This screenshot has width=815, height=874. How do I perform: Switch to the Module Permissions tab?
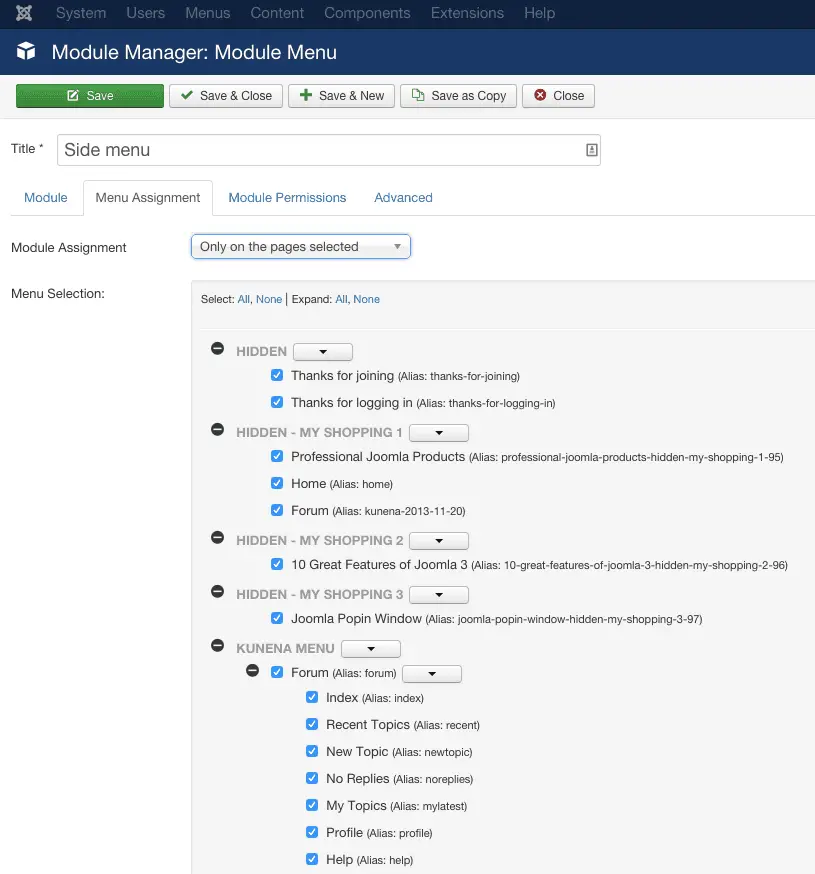pyautogui.click(x=287, y=198)
